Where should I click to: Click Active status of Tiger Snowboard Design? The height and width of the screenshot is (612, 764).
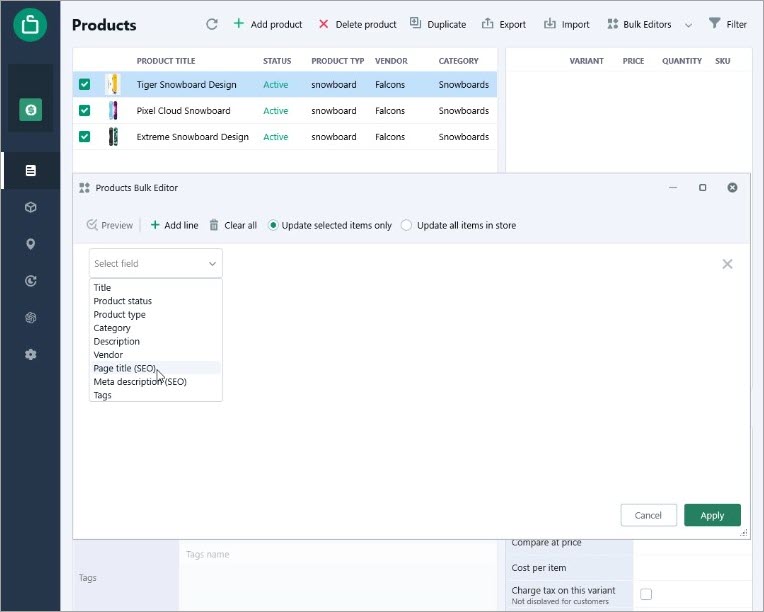pyautogui.click(x=275, y=84)
